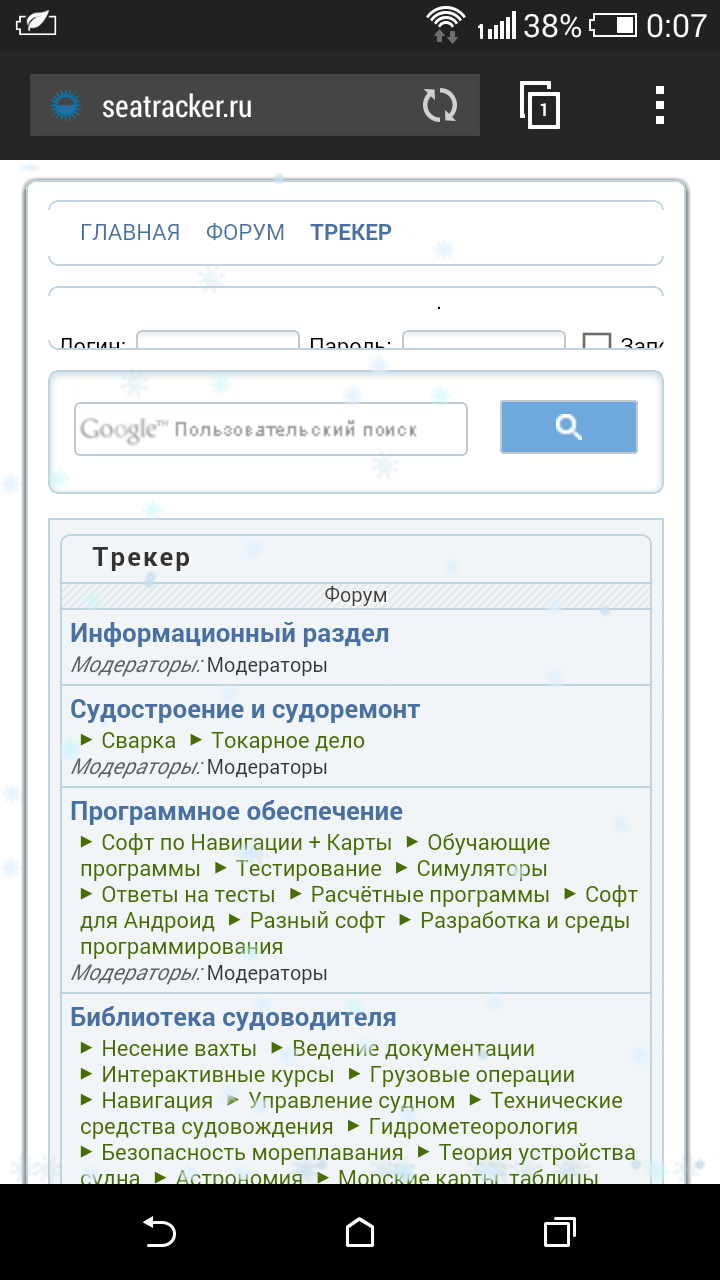Focus the Google custom search field

tap(270, 429)
